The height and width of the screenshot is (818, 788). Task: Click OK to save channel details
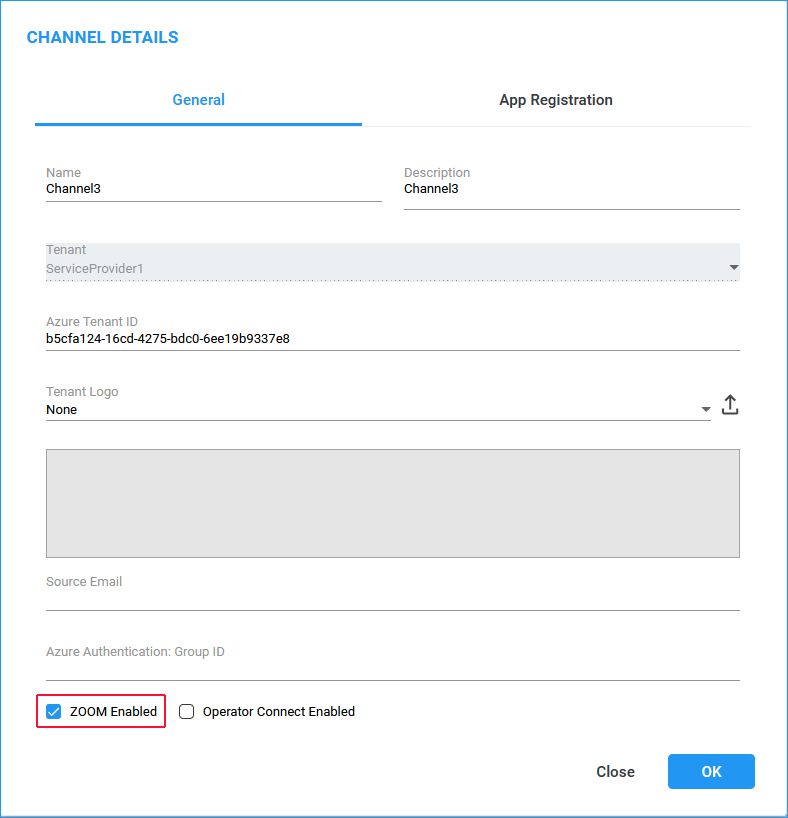coord(711,771)
